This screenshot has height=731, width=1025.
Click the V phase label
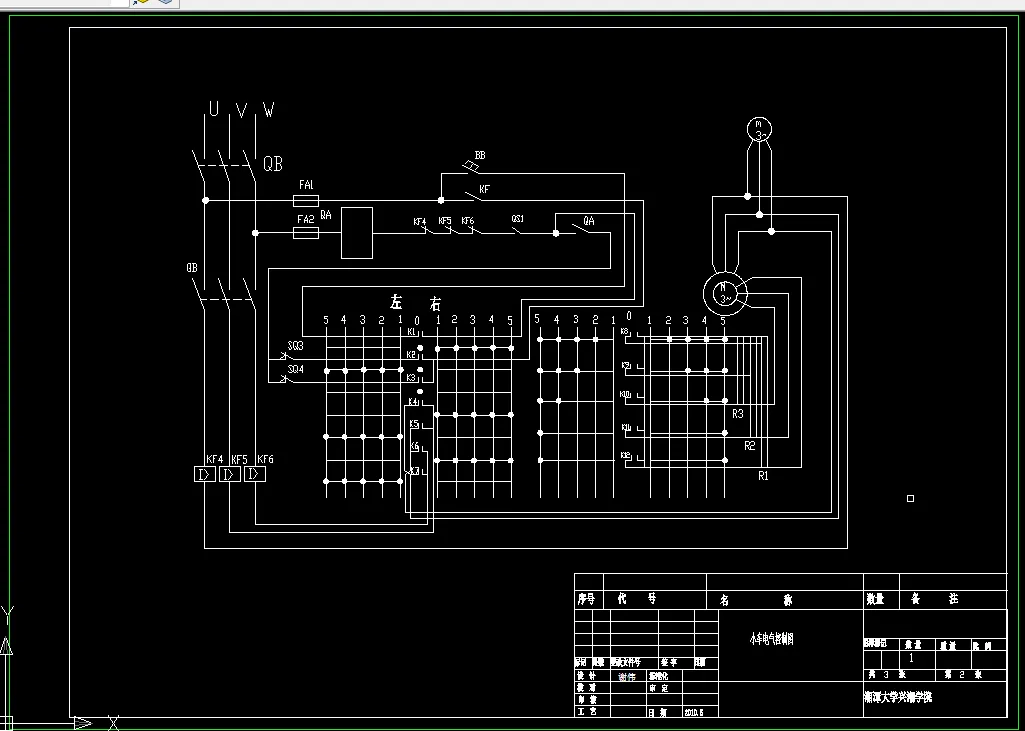tap(241, 110)
